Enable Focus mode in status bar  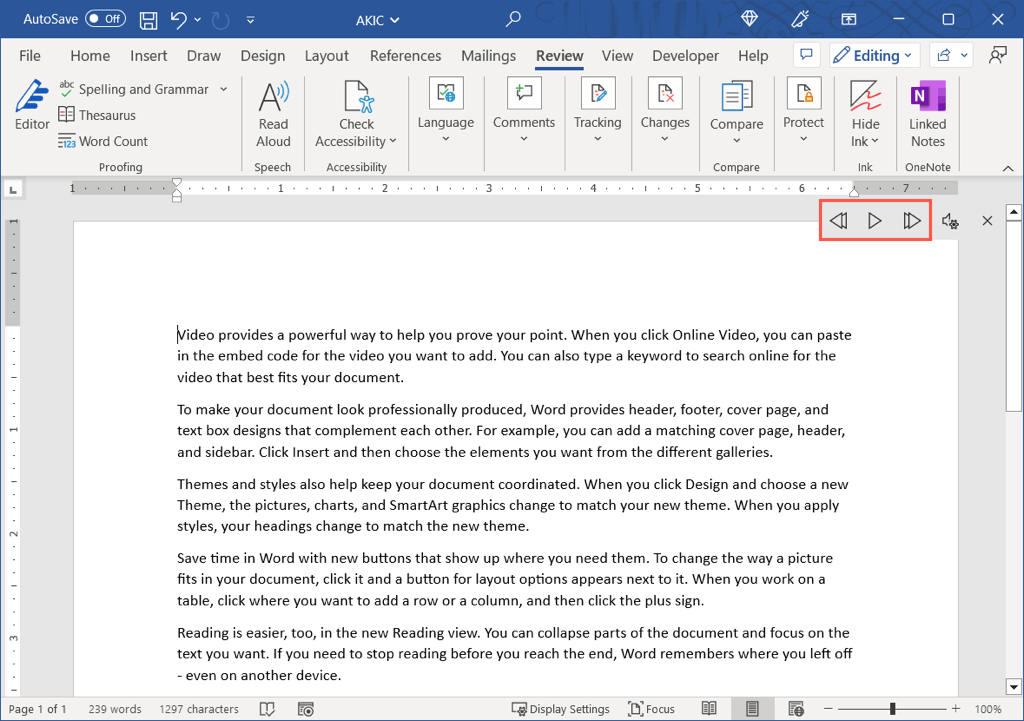pyautogui.click(x=651, y=709)
